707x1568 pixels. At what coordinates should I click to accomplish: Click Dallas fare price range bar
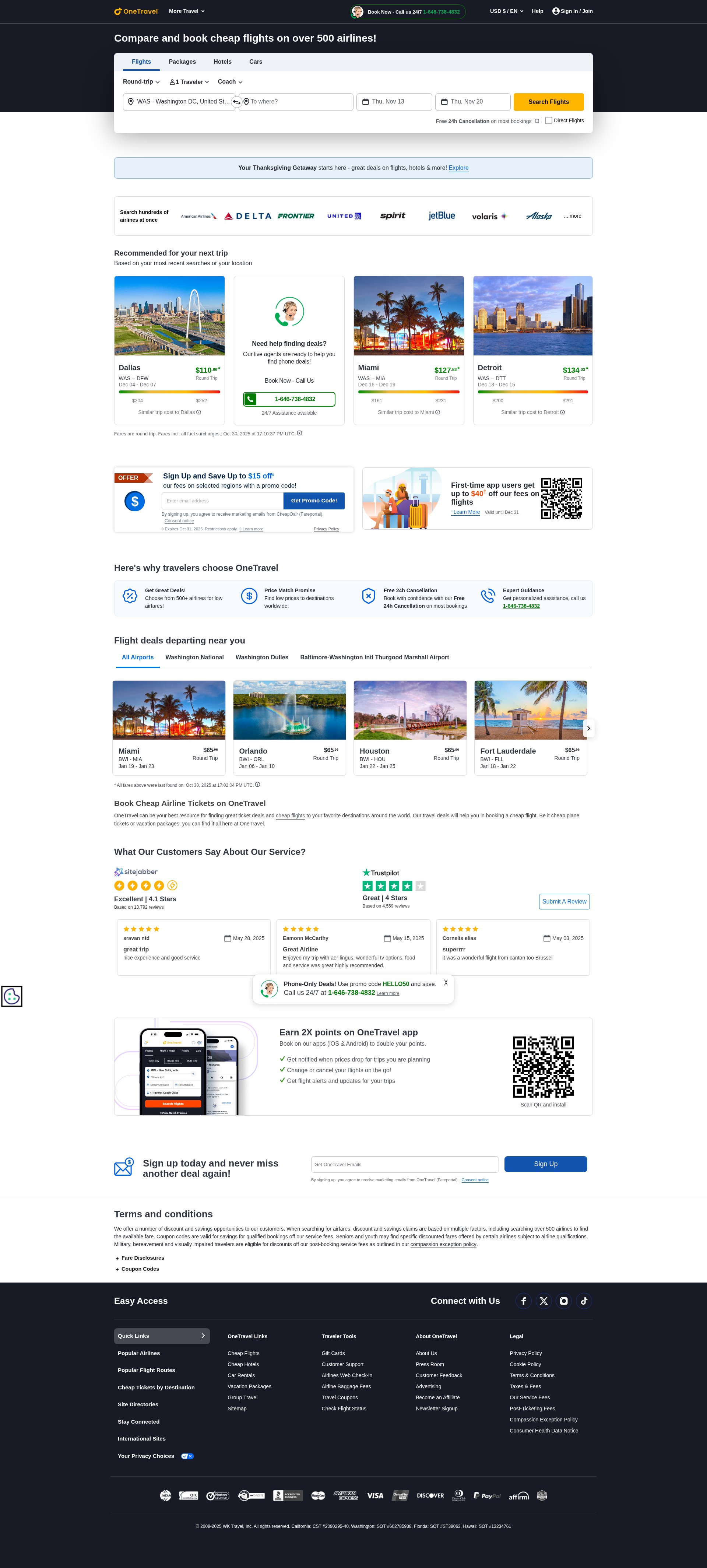(x=169, y=392)
